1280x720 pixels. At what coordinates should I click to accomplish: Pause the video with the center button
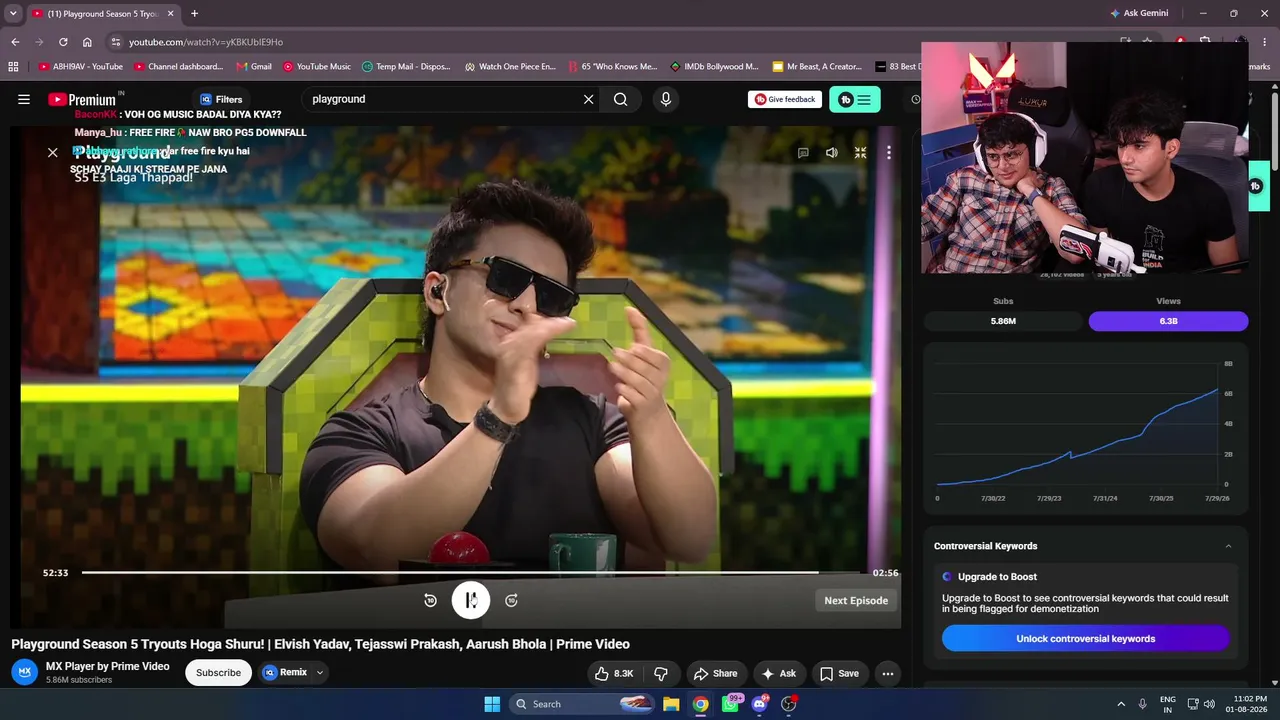click(471, 600)
